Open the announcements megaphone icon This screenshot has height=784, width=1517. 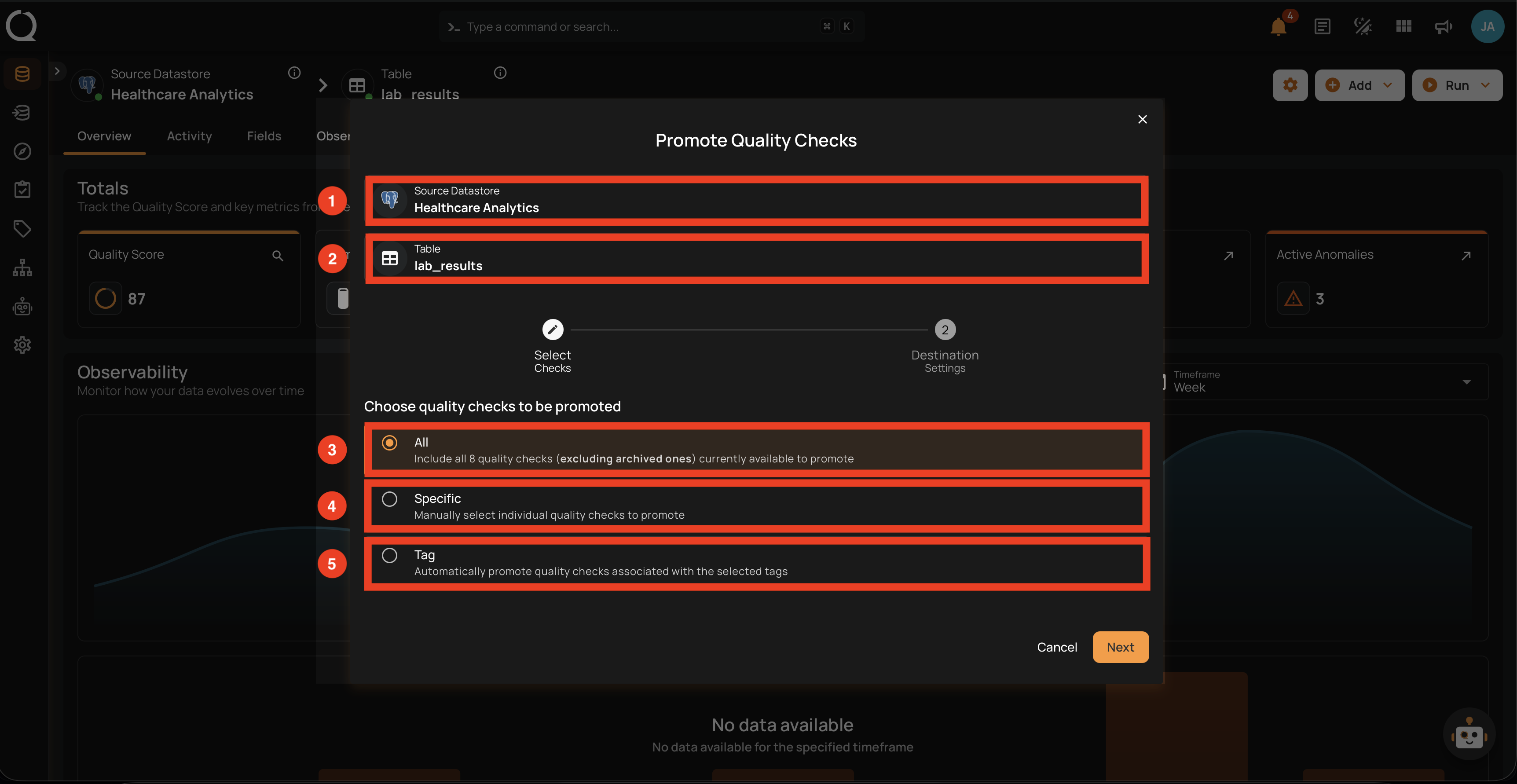pos(1444,26)
